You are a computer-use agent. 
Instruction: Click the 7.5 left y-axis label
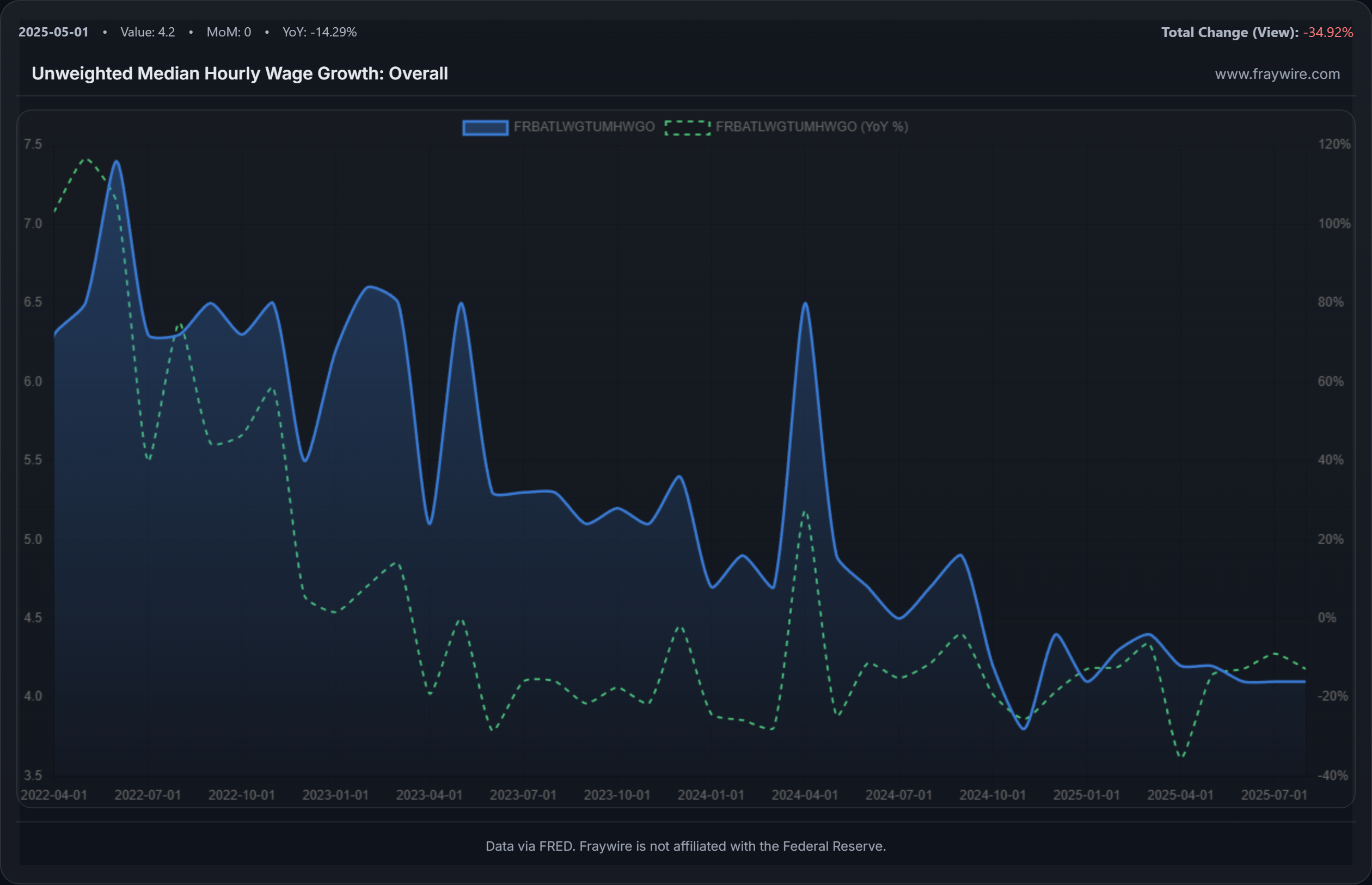33,144
